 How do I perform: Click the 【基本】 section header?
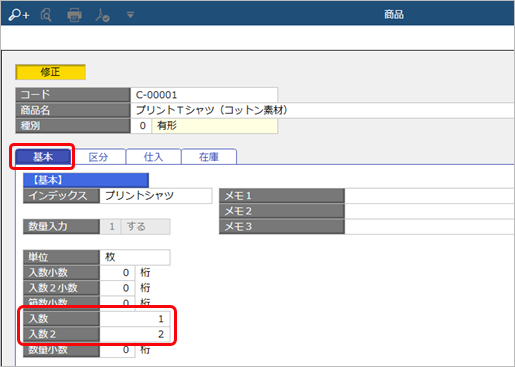[86, 180]
